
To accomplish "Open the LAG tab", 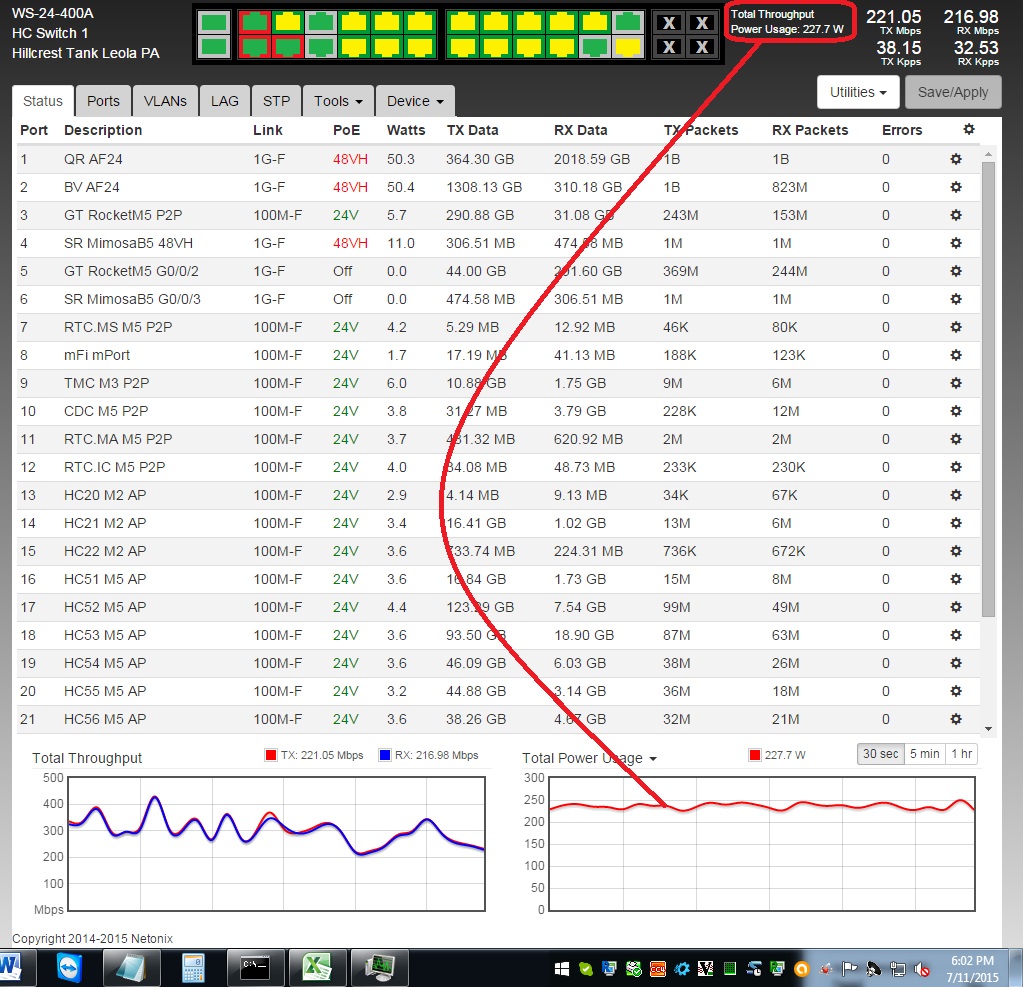I will (224, 101).
